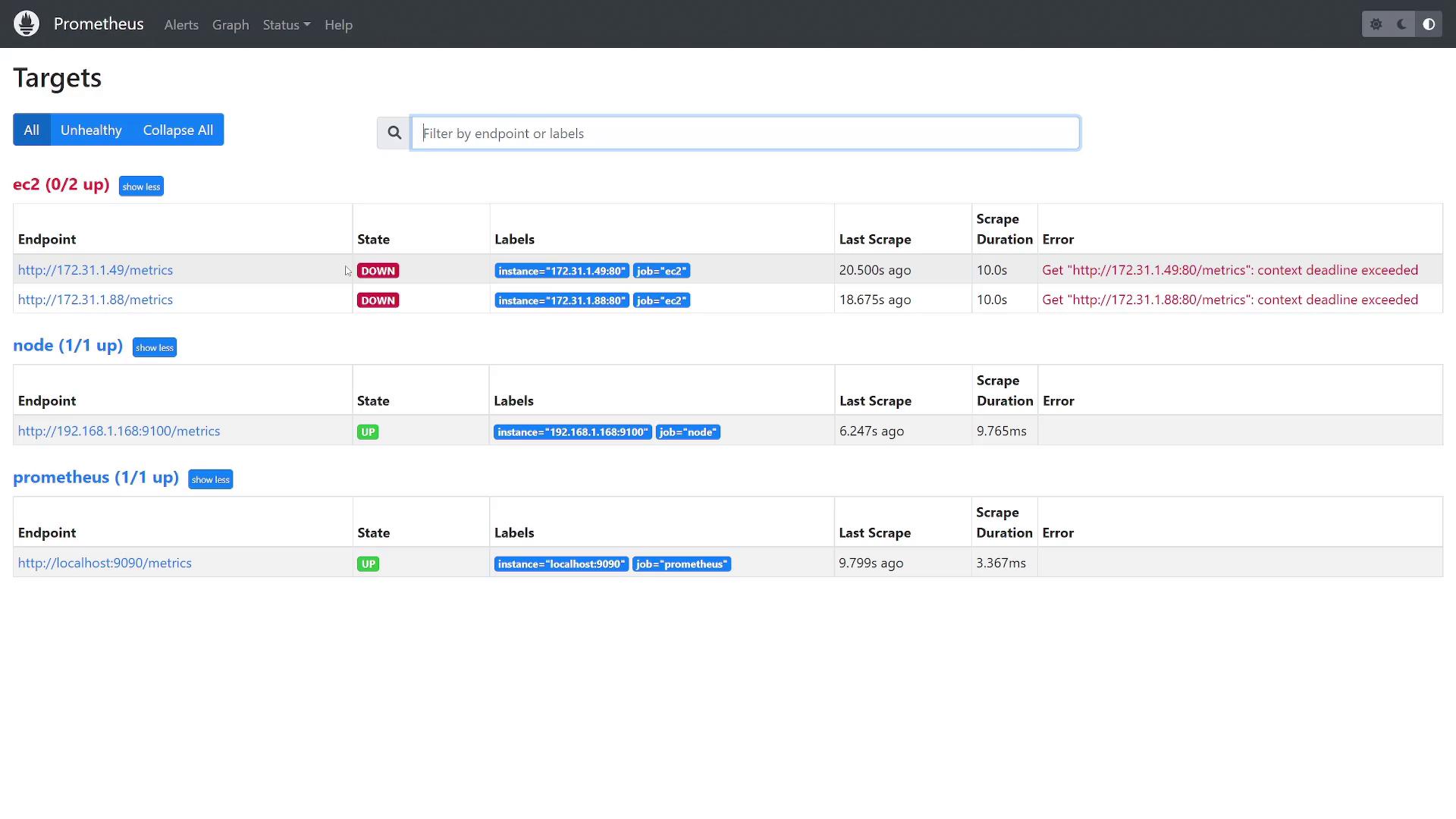Open http://192.168.1.168:9100/metrics endpoint link
The width and height of the screenshot is (1456, 819).
pos(119,431)
